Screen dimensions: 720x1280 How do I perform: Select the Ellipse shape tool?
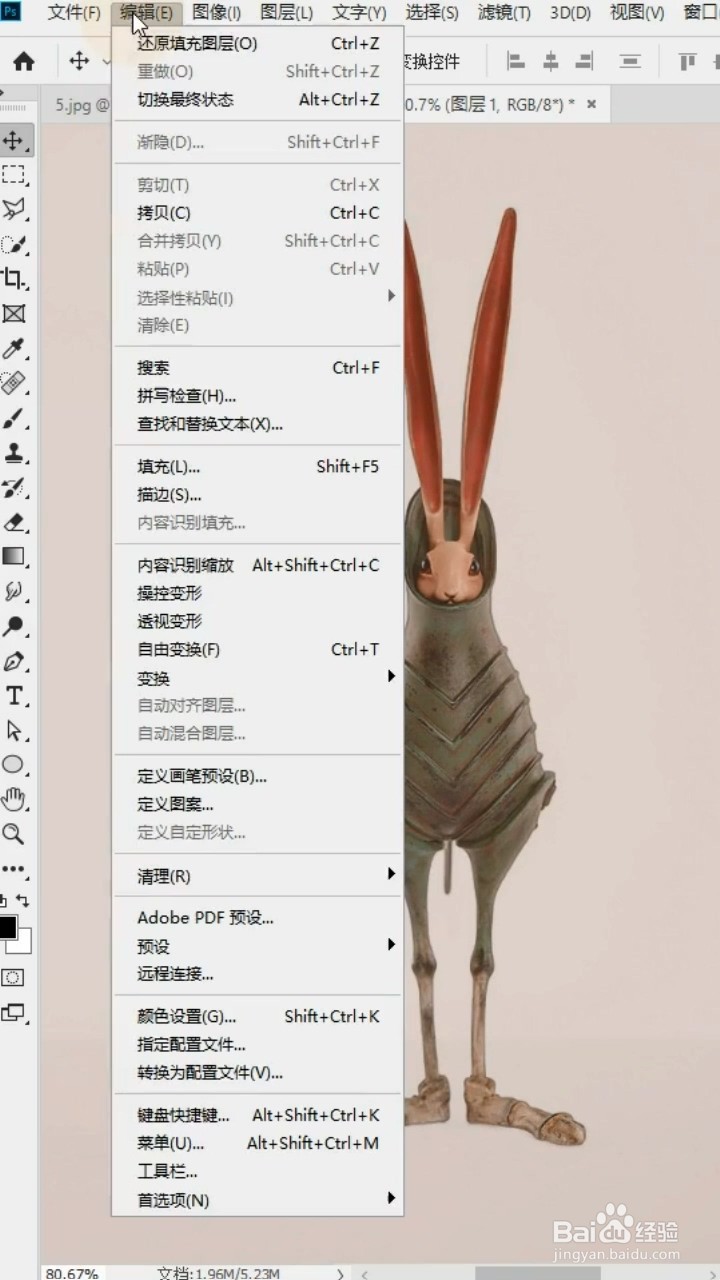pyautogui.click(x=14, y=765)
